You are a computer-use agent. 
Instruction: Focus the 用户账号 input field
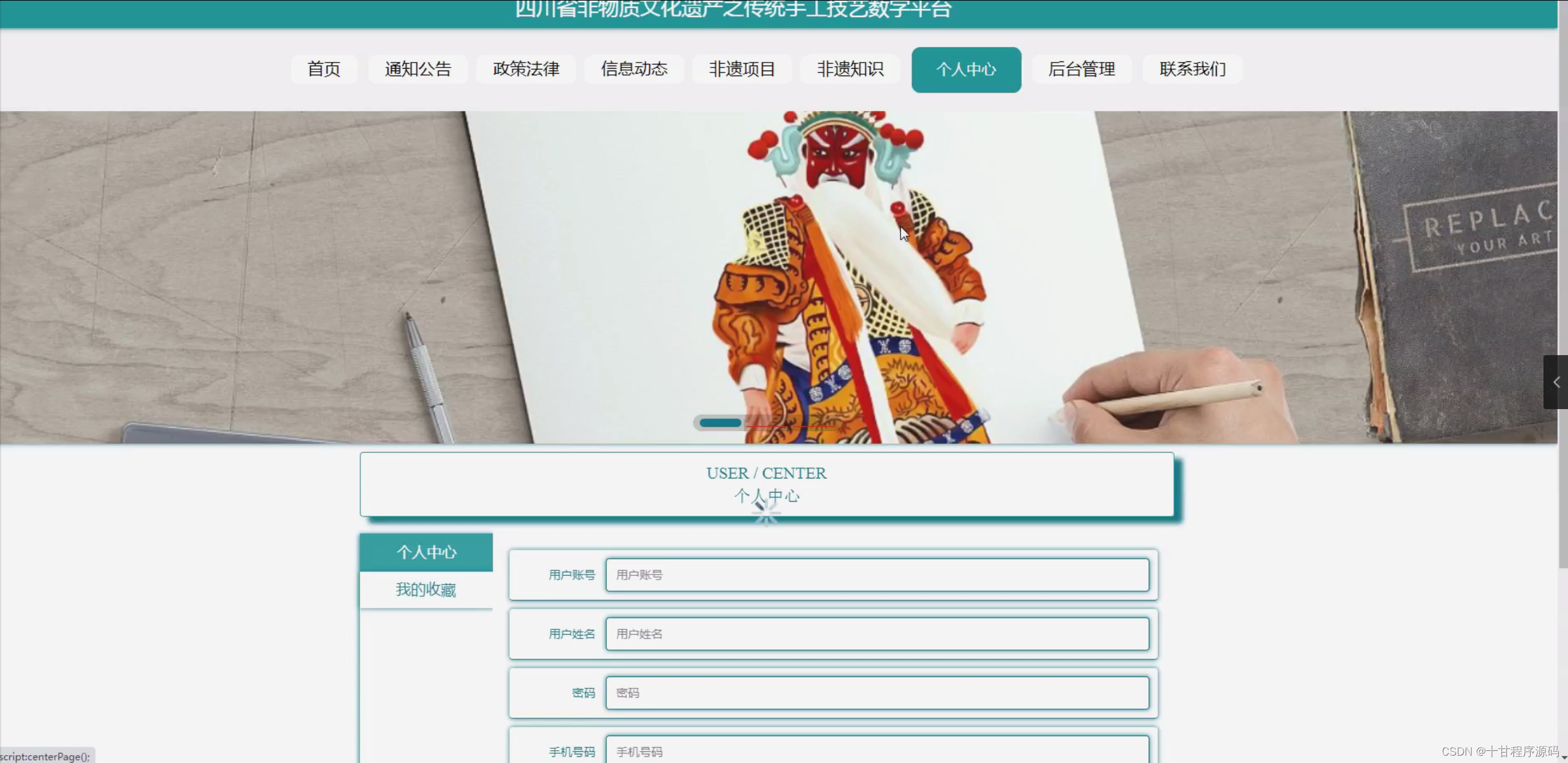[x=877, y=575]
